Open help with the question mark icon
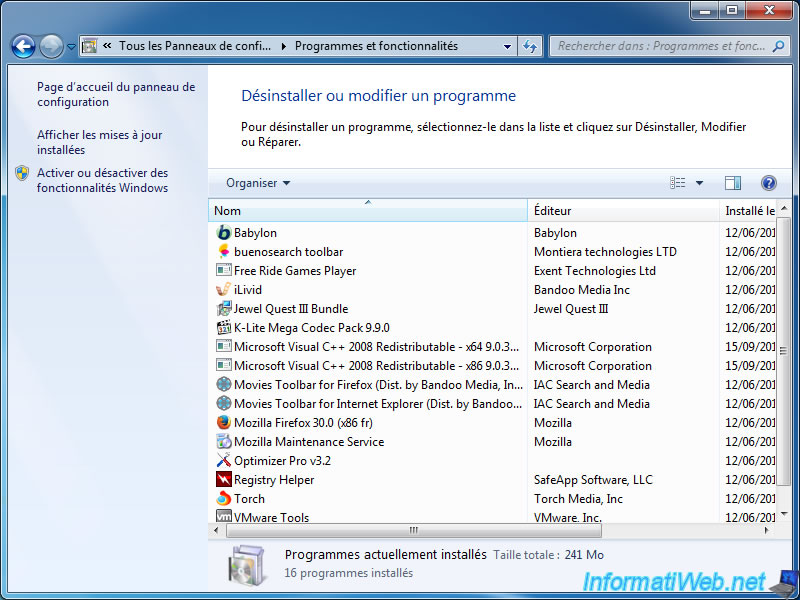The image size is (800, 600). pos(768,183)
